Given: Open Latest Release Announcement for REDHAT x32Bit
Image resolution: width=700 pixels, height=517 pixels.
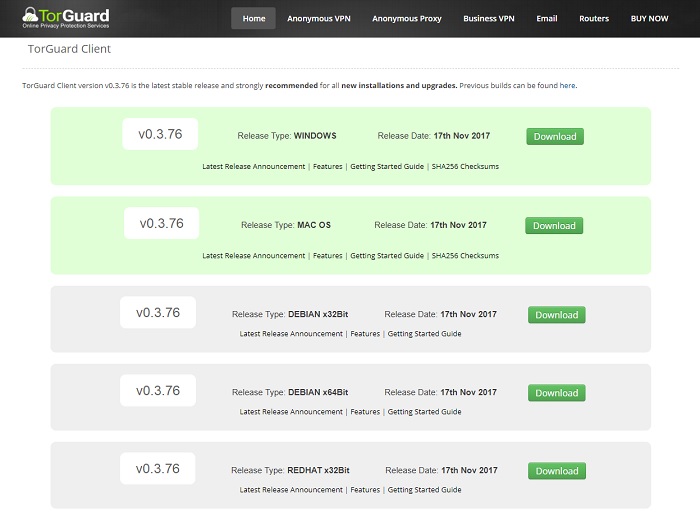Looking at the screenshot, I should [291, 490].
